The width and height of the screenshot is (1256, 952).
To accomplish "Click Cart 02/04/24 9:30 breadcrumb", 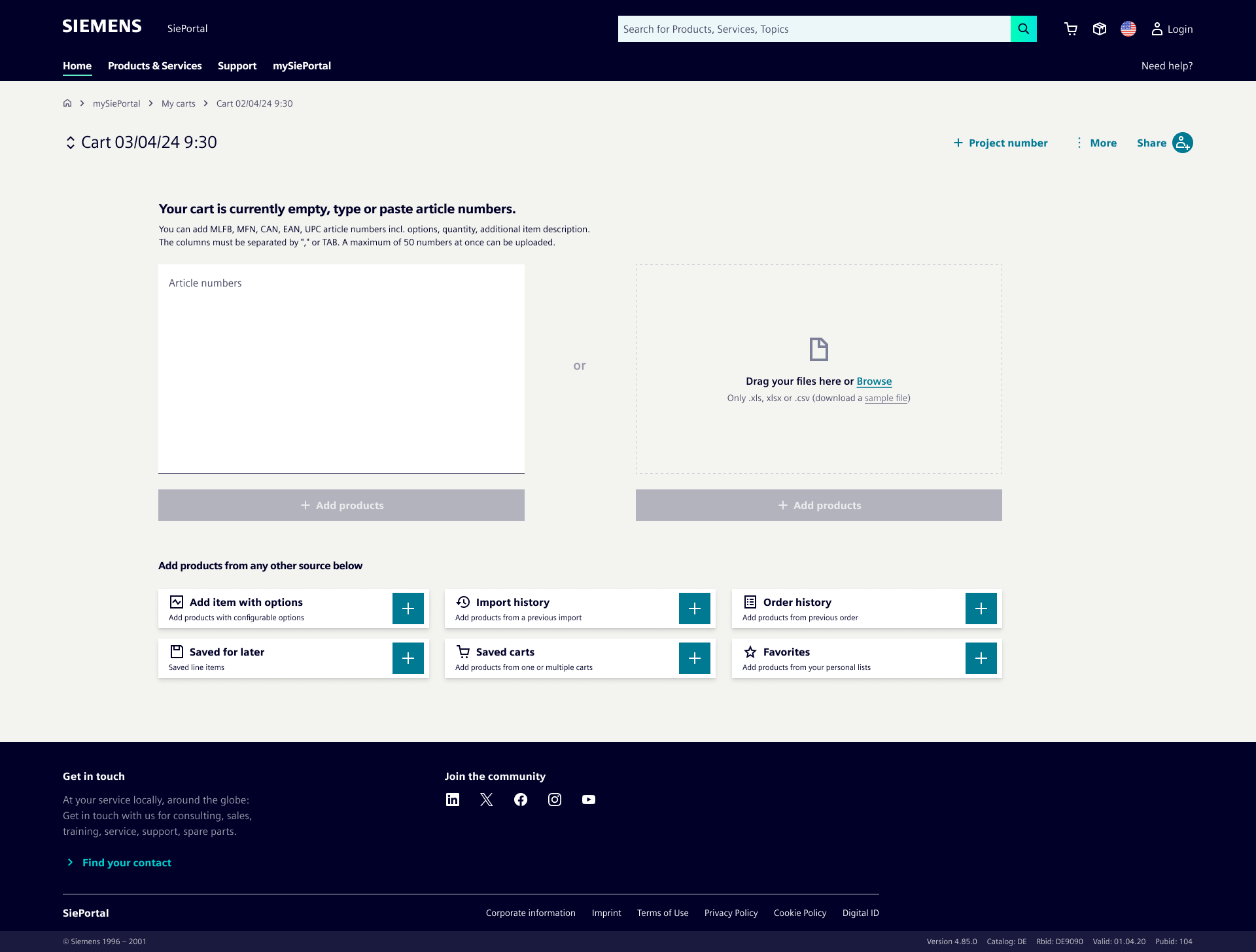I will pos(254,103).
